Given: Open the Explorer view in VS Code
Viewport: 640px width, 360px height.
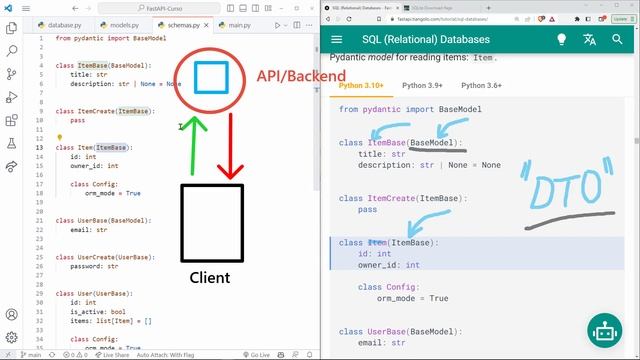Looking at the screenshot, I should (11, 28).
